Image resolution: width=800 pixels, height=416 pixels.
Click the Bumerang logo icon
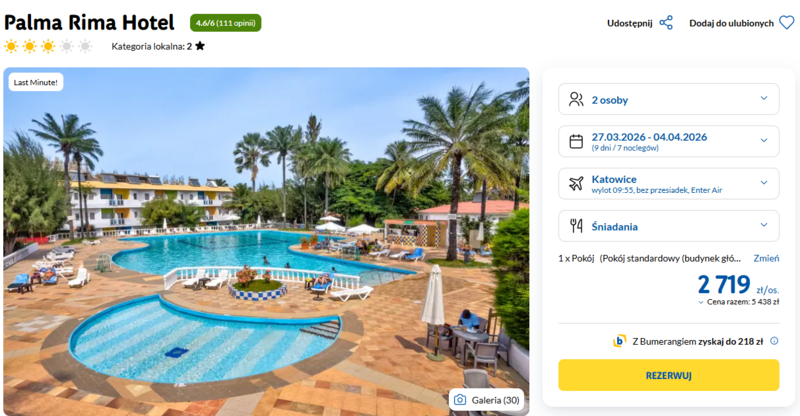[x=619, y=341]
